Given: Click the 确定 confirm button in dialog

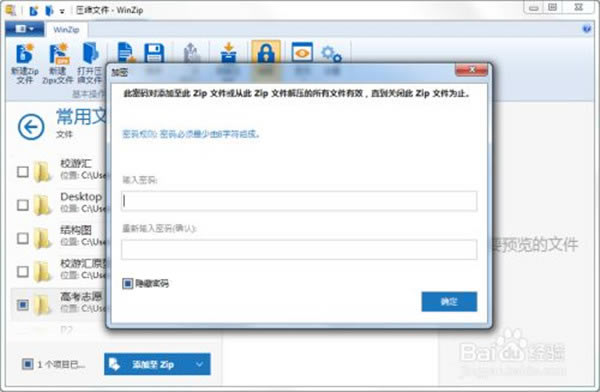Looking at the screenshot, I should click(x=449, y=302).
